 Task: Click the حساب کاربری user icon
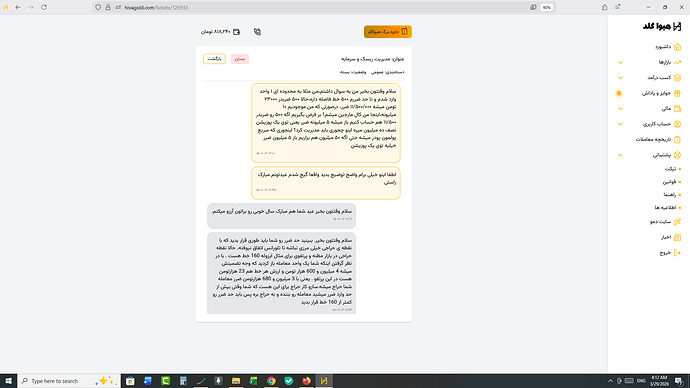pyautogui.click(x=677, y=124)
